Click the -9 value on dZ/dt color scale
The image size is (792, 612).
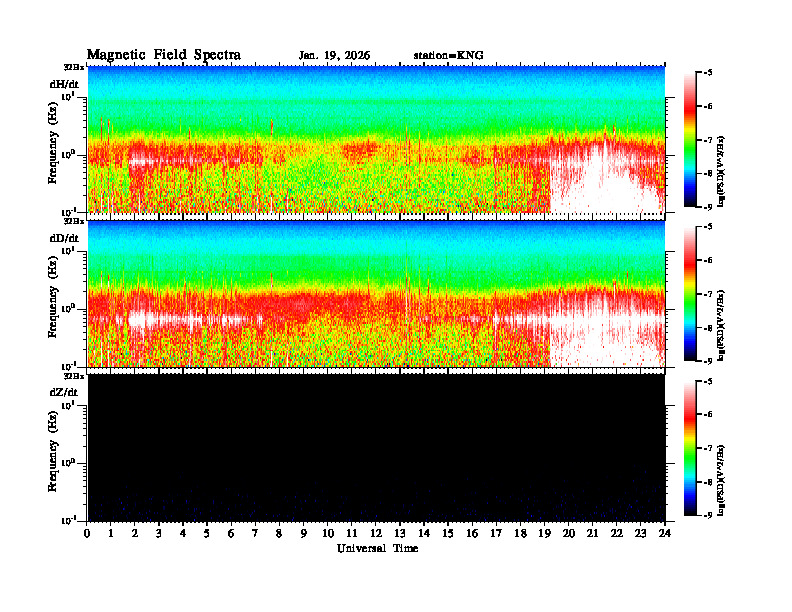(708, 515)
